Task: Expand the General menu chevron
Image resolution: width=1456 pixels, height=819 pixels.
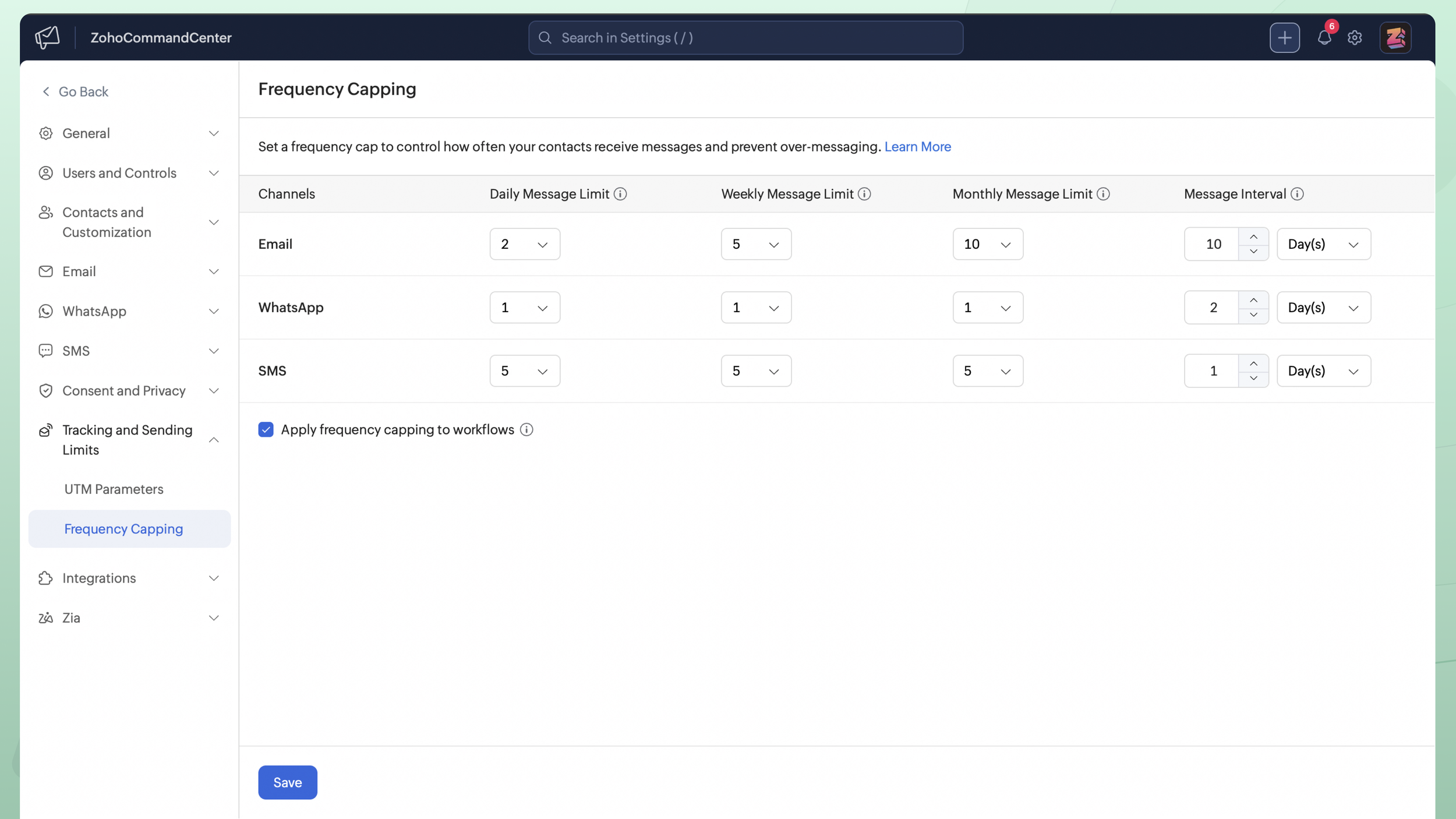Action: tap(214, 133)
